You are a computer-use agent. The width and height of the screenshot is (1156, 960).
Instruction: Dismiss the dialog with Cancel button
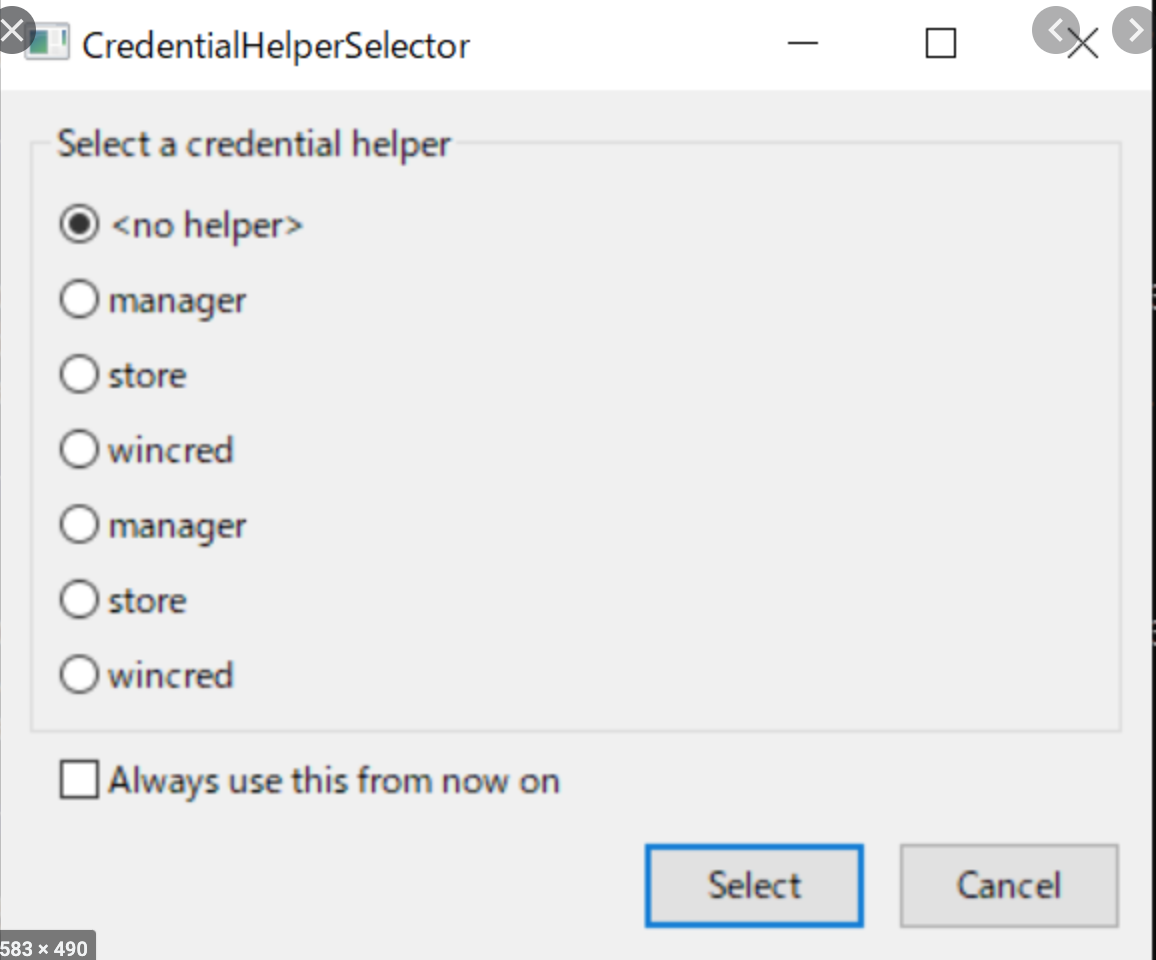click(1009, 886)
